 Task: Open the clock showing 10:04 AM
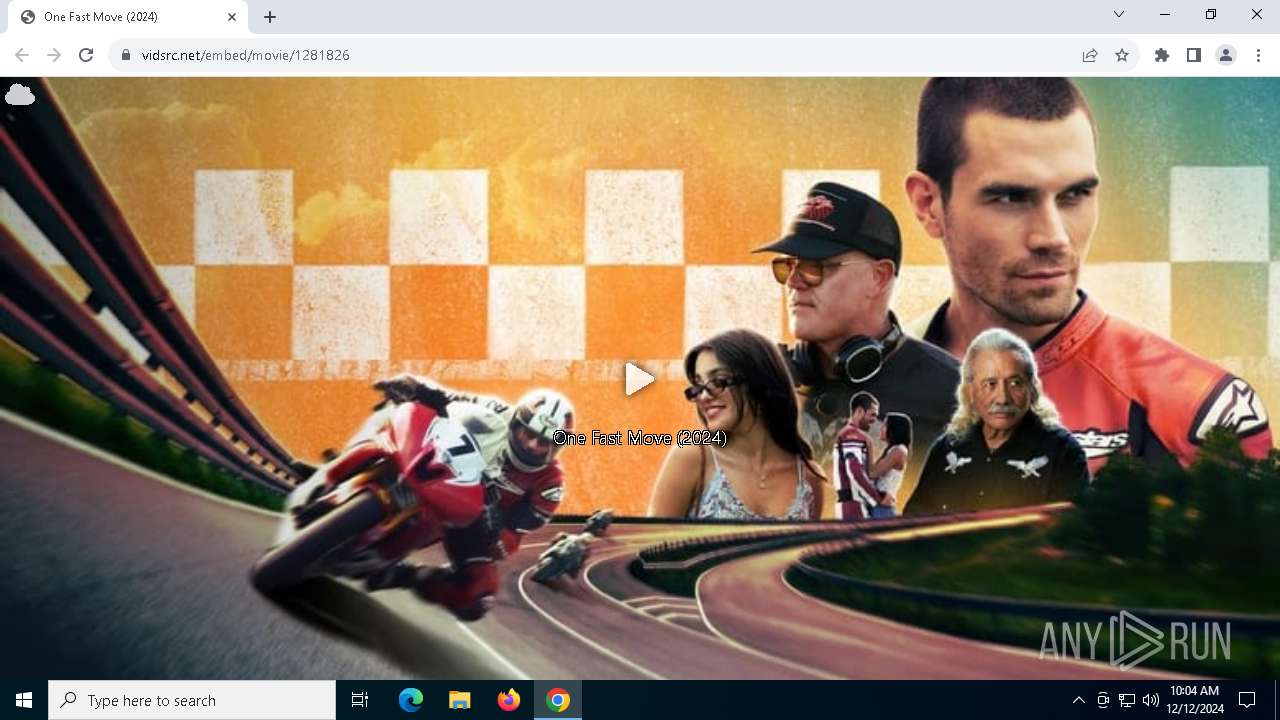tap(1195, 700)
